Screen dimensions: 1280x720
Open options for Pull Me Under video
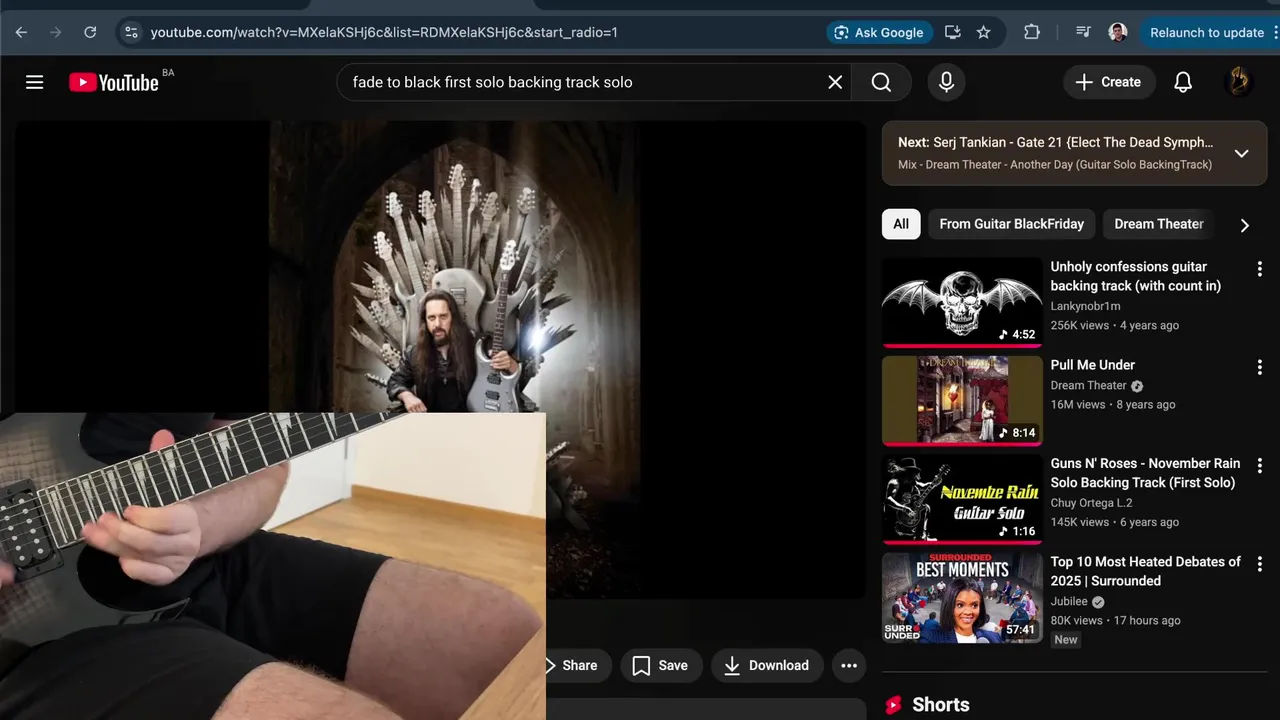(x=1259, y=367)
